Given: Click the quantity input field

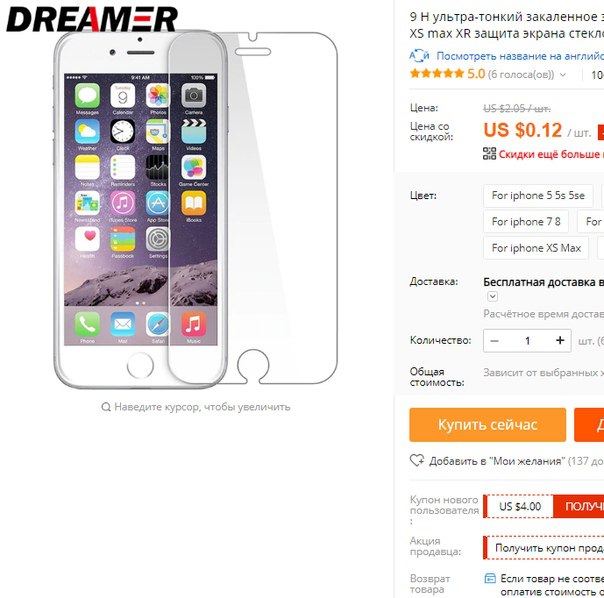Looking at the screenshot, I should click(x=527, y=341).
